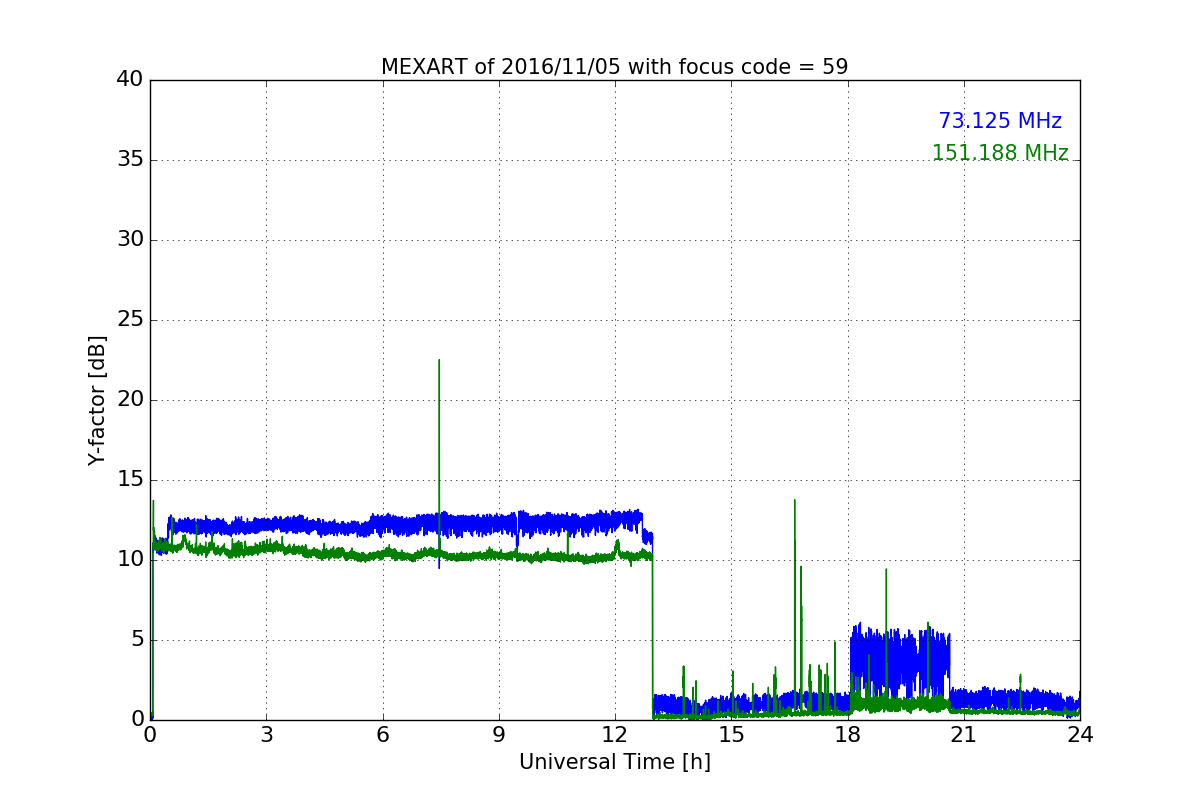The image size is (1200, 800).
Task: Click x-axis tick label 3
Action: point(266,735)
